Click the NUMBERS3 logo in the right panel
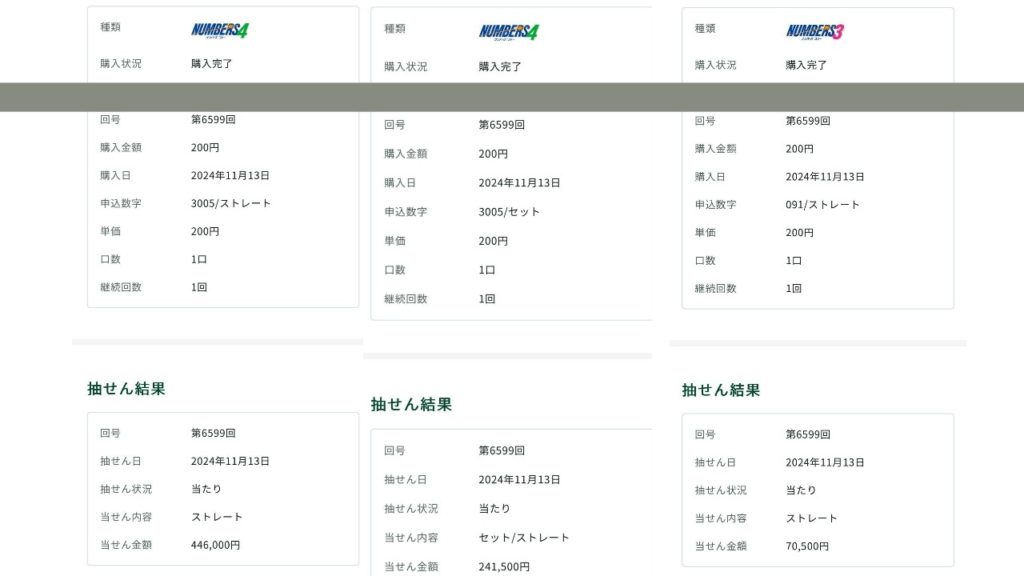 (815, 31)
